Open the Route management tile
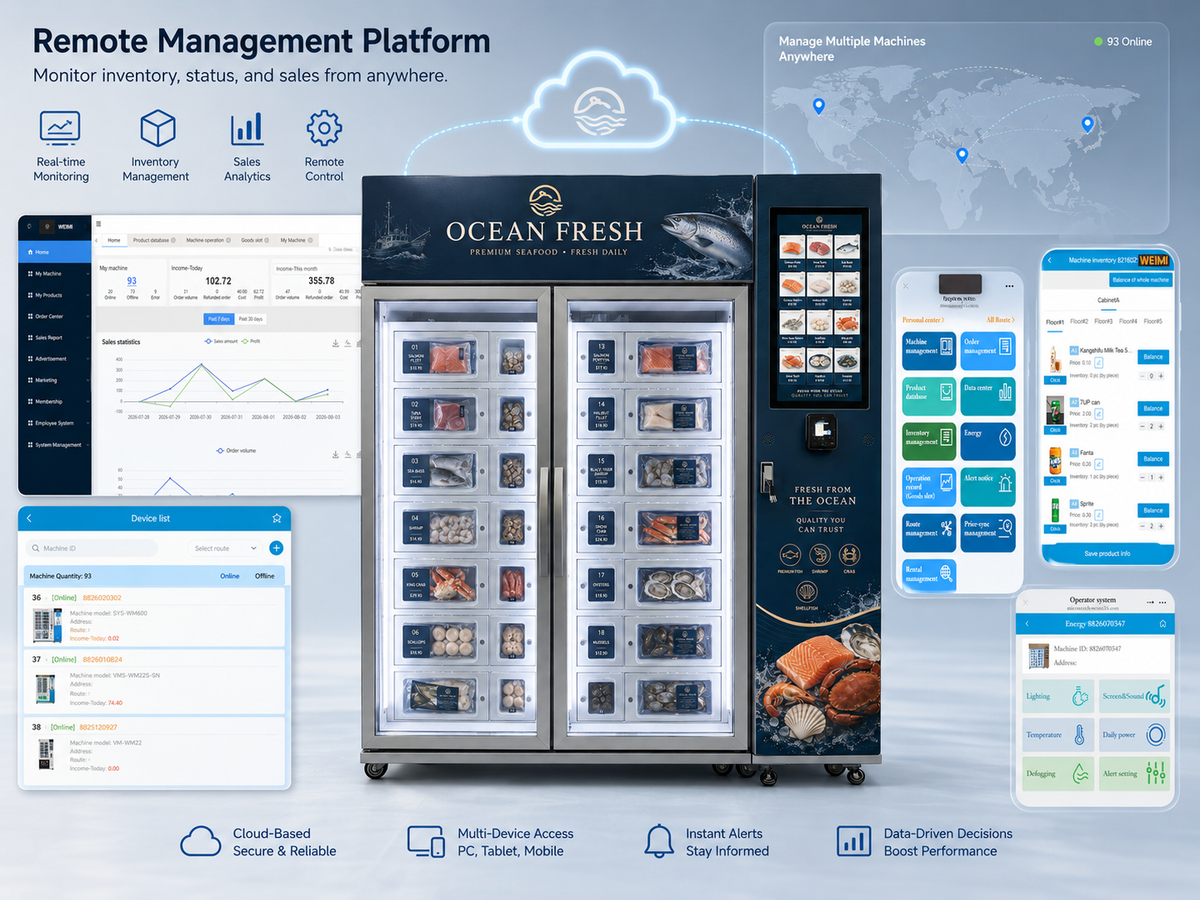 coord(929,532)
